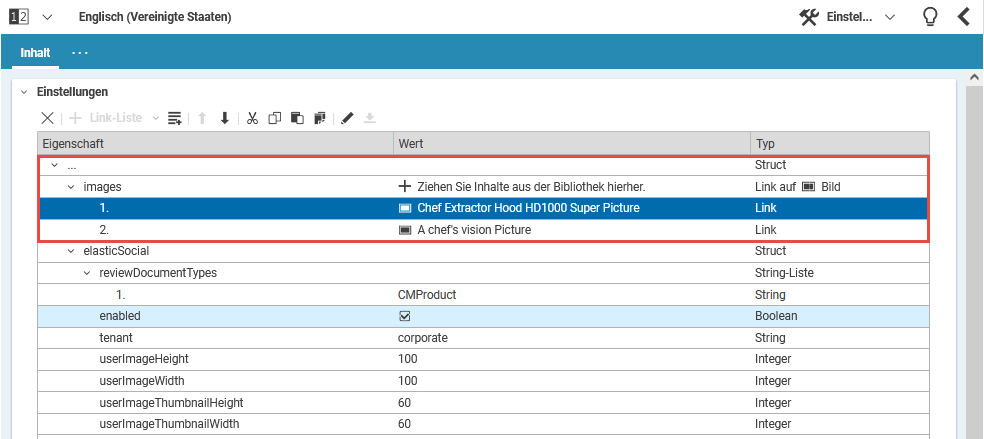
Task: Click the lightbulb icon in top bar
Action: 930,17
